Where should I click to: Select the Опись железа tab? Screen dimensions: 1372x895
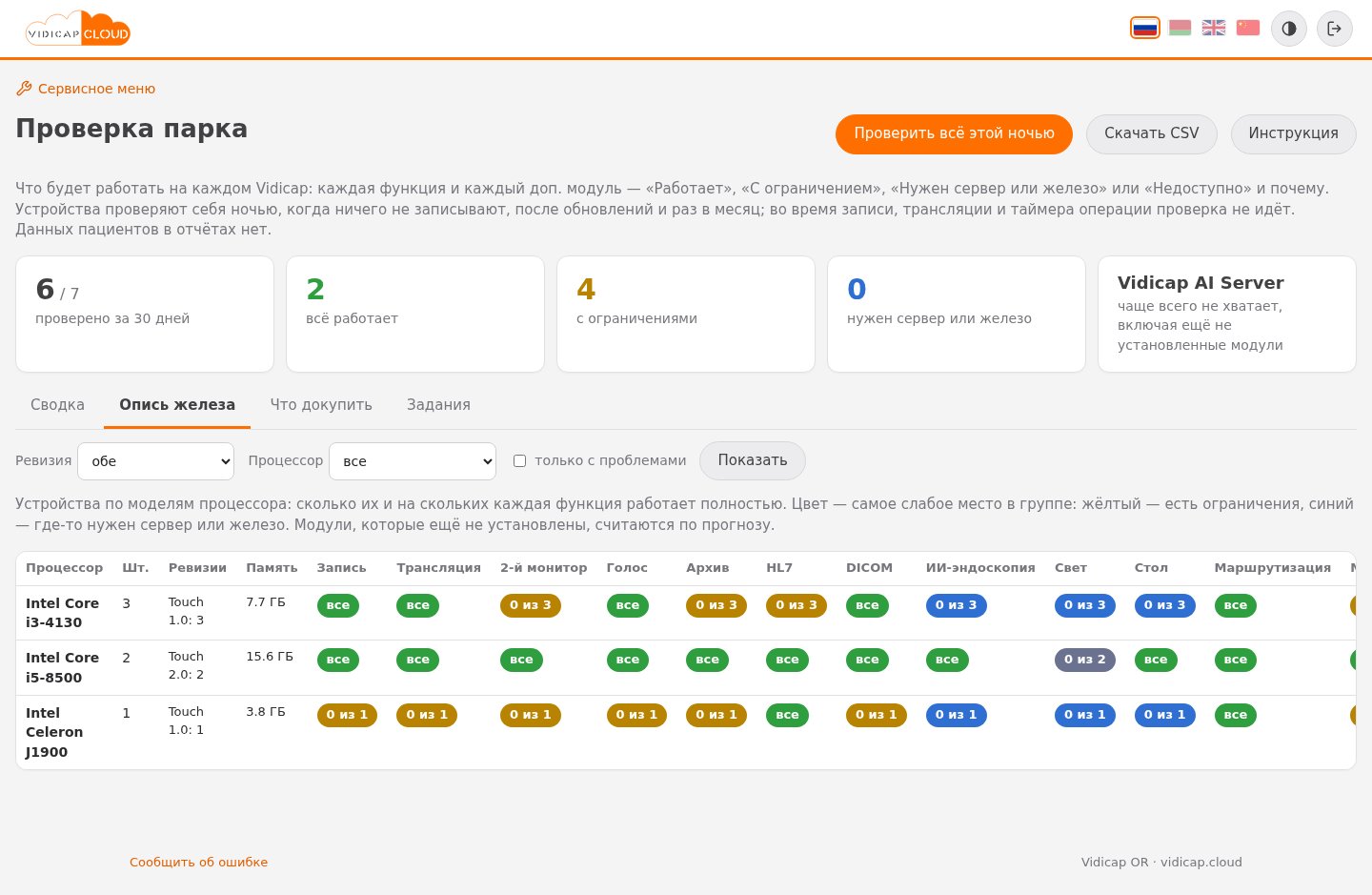pos(177,405)
